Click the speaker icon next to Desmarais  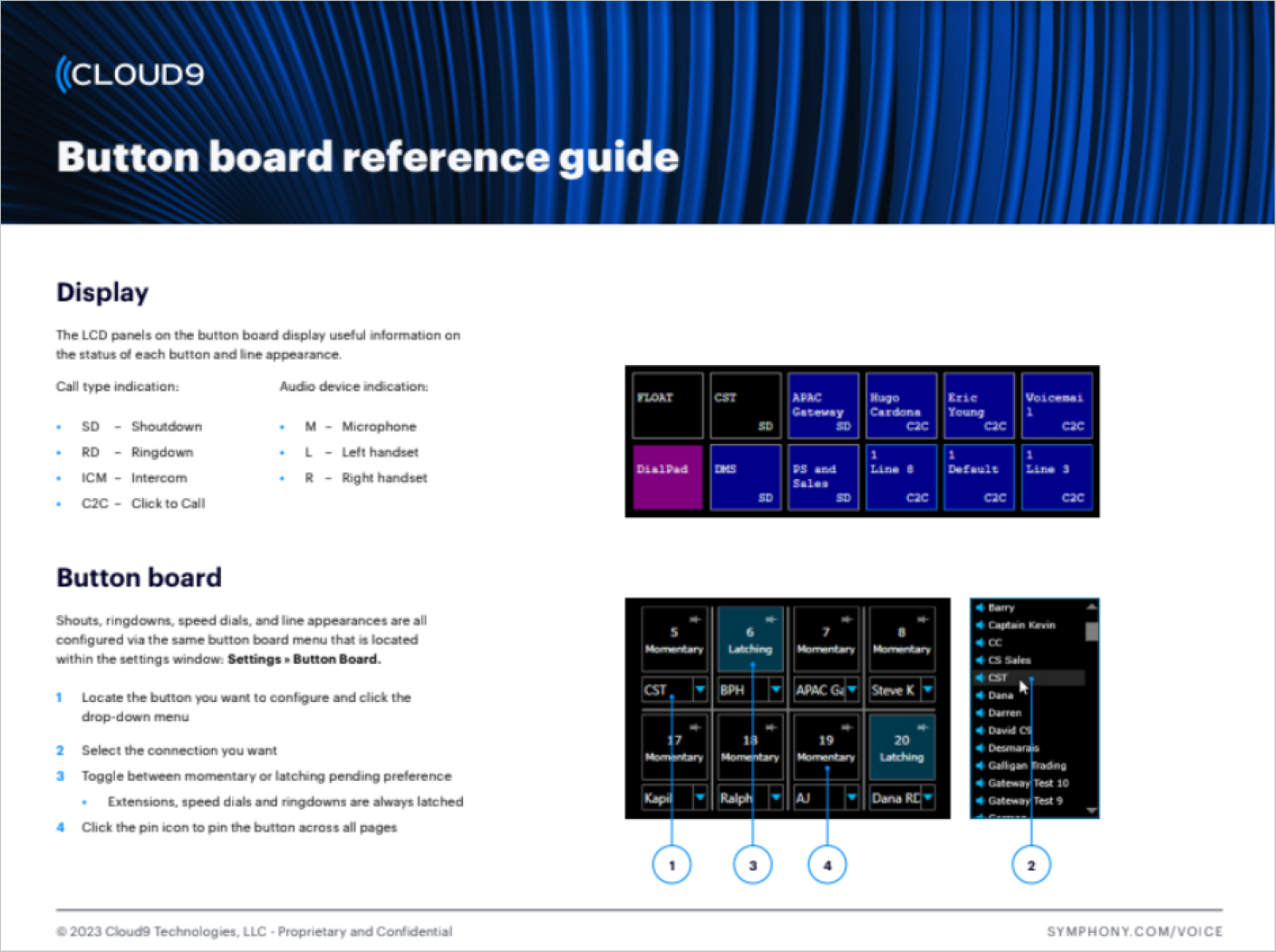[x=980, y=748]
